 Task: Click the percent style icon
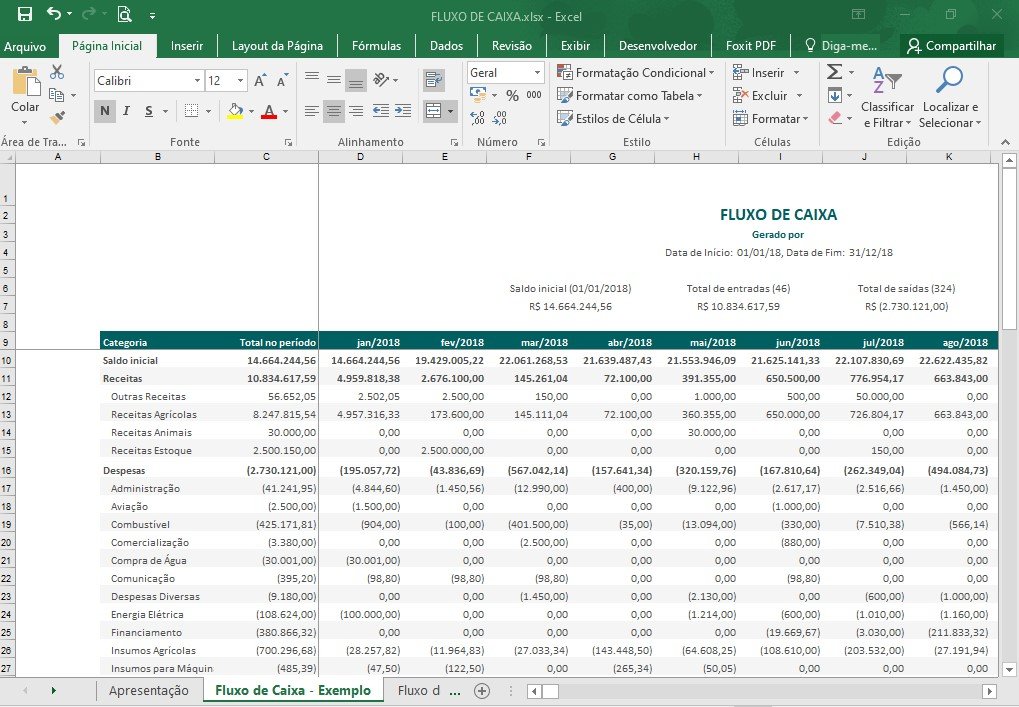point(512,96)
